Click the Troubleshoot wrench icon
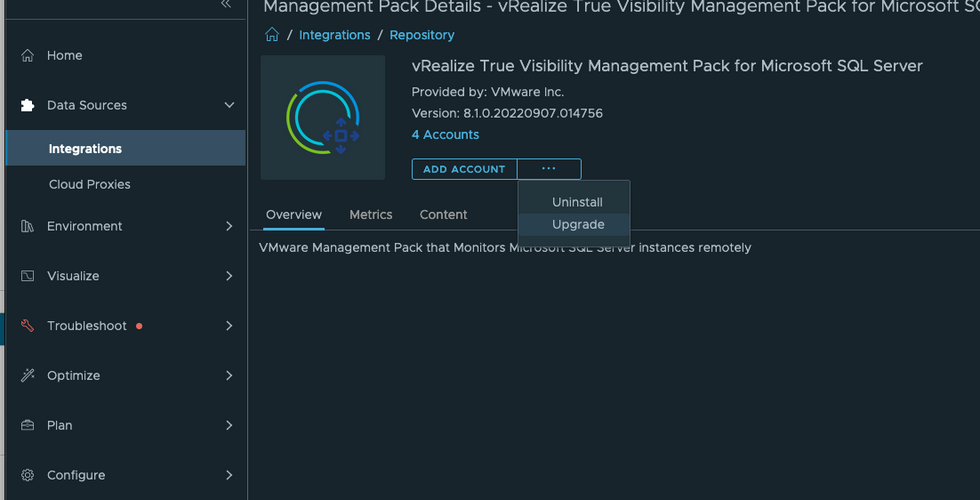 tap(28, 326)
